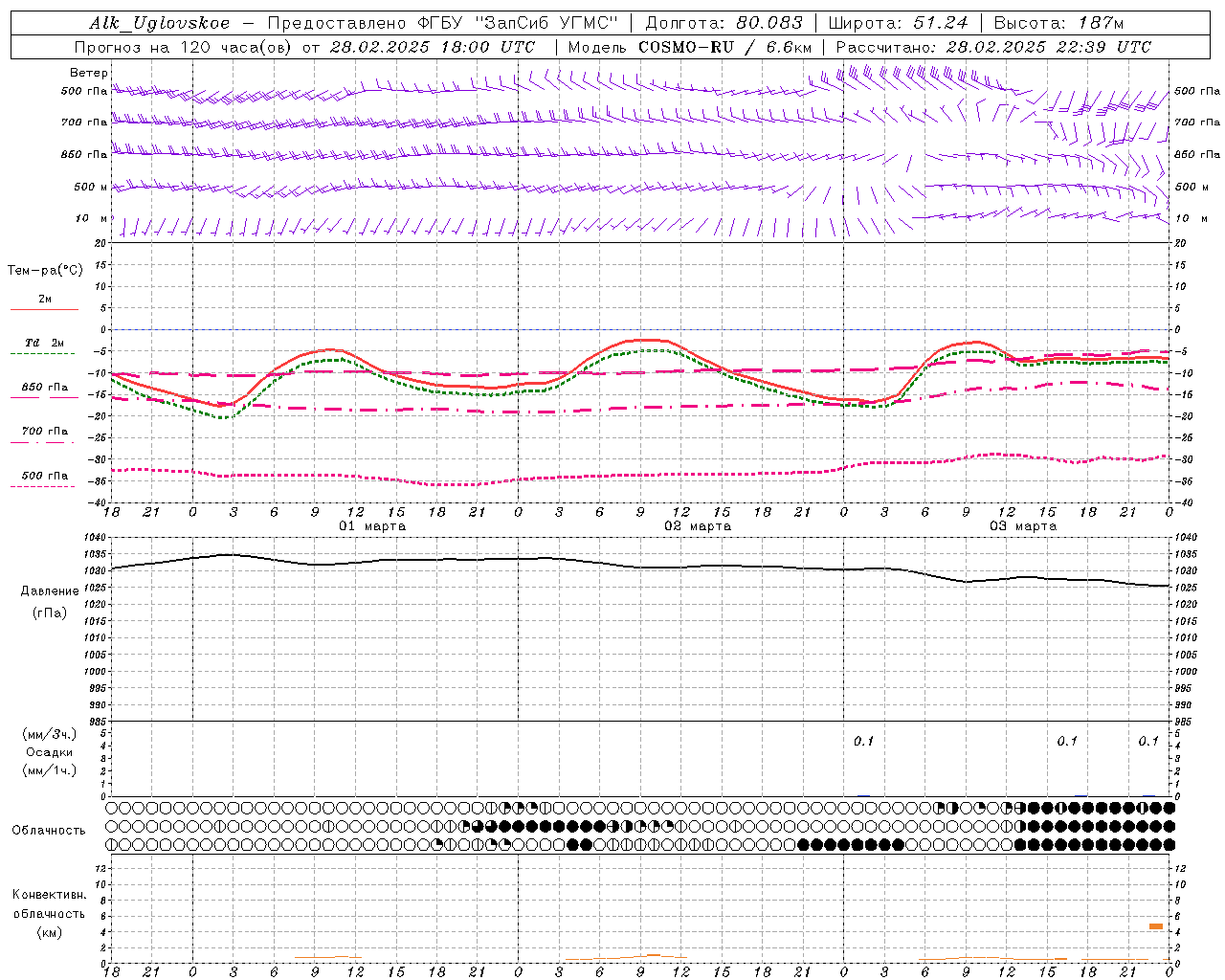Click the forecast start time 28.02.2025 18:00 UTC
The width and height of the screenshot is (1225, 980).
[433, 47]
